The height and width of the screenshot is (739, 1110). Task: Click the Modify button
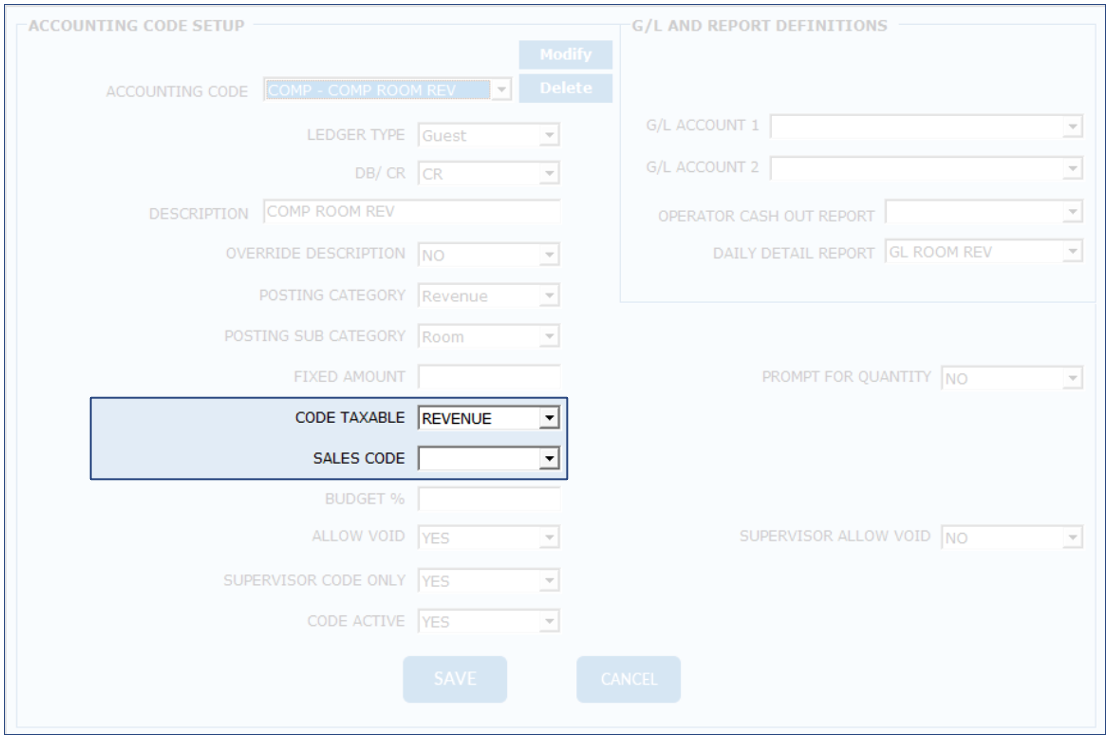coord(565,55)
